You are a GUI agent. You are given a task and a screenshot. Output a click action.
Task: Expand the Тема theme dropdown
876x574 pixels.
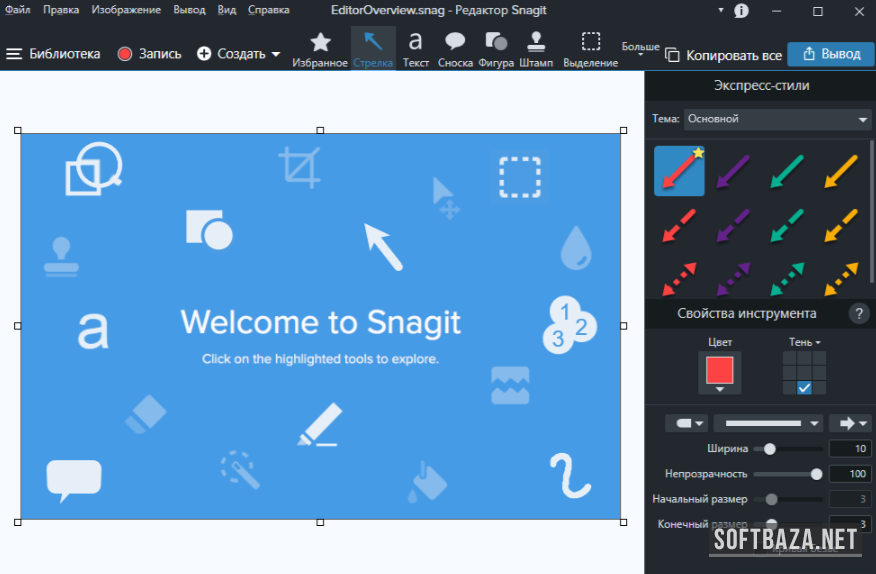coord(777,119)
